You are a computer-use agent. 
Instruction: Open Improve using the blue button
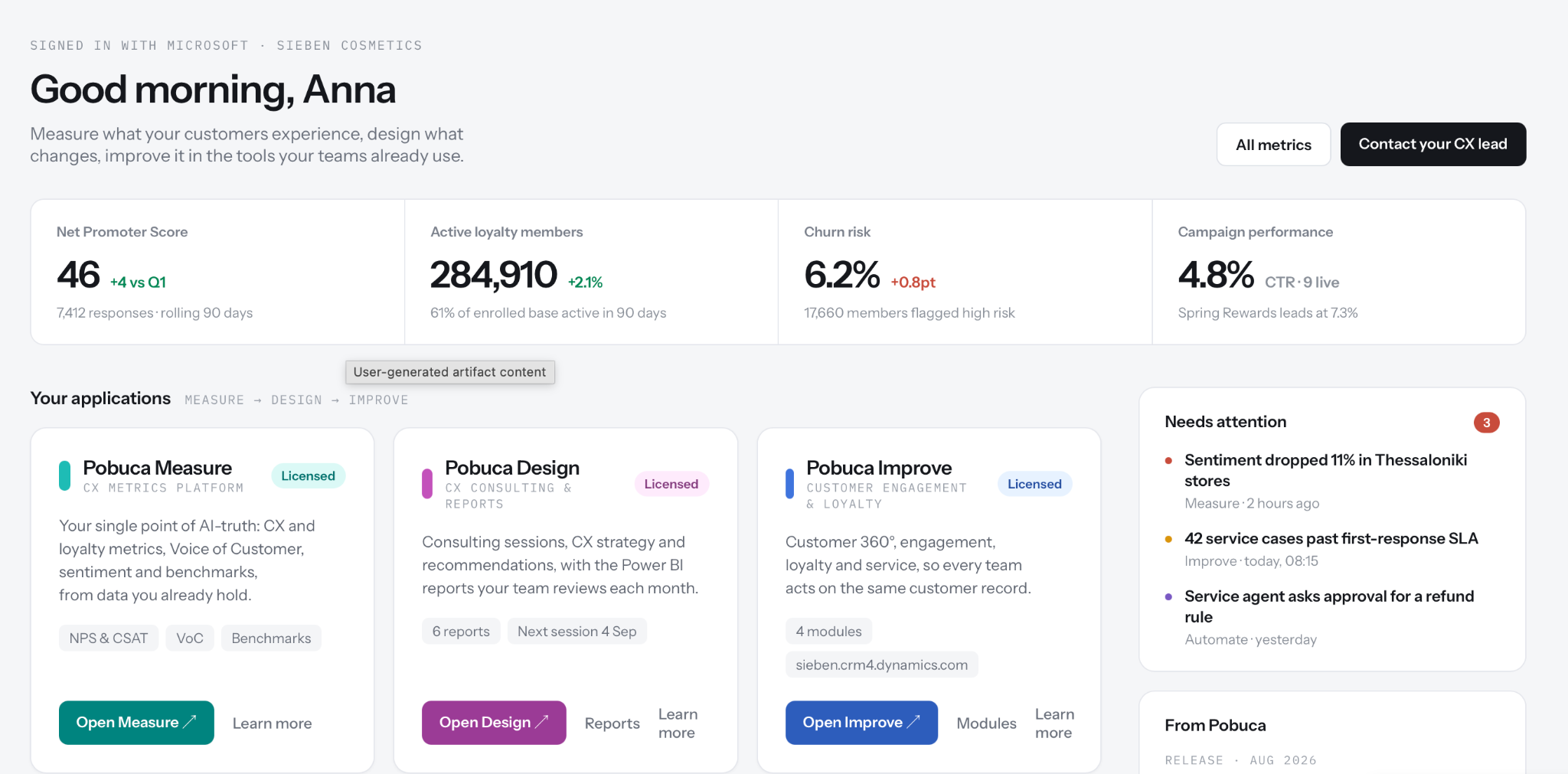861,723
